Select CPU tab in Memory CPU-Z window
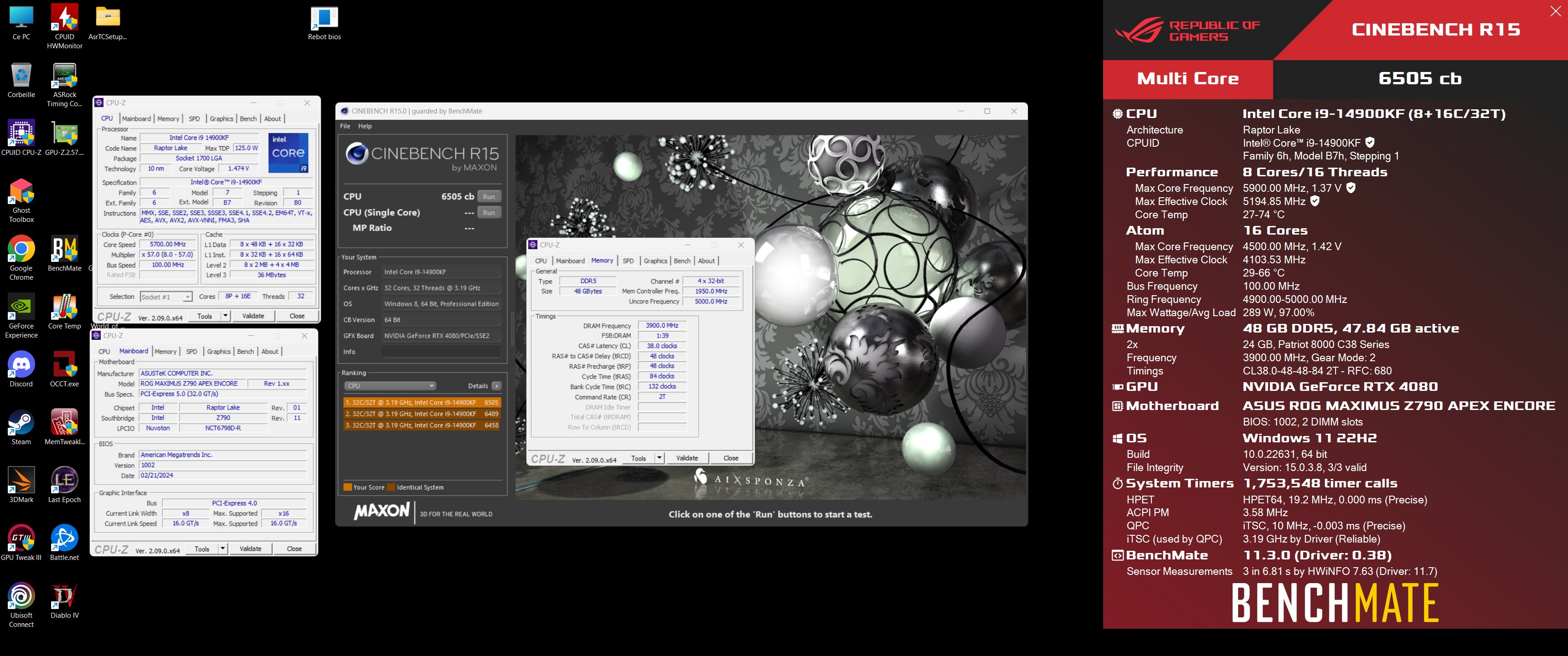This screenshot has height=656, width=1568. pyautogui.click(x=541, y=261)
